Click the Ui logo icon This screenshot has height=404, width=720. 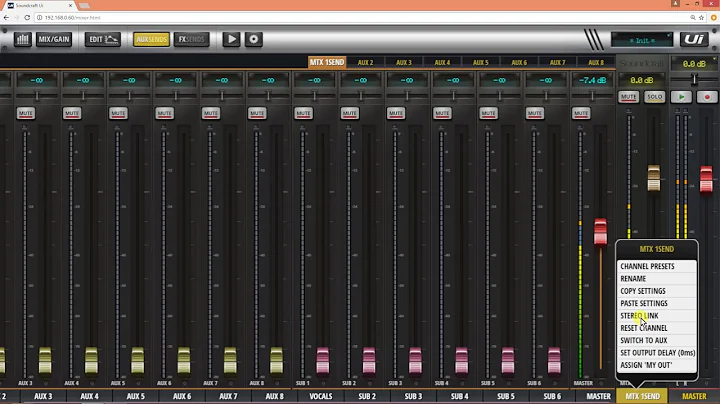coord(694,39)
